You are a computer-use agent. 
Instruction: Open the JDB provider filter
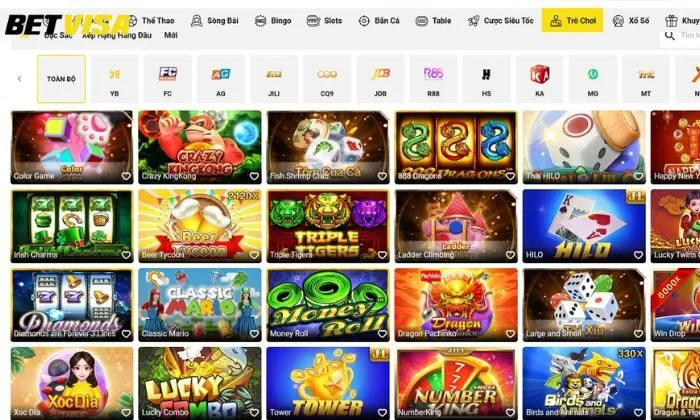[380, 79]
